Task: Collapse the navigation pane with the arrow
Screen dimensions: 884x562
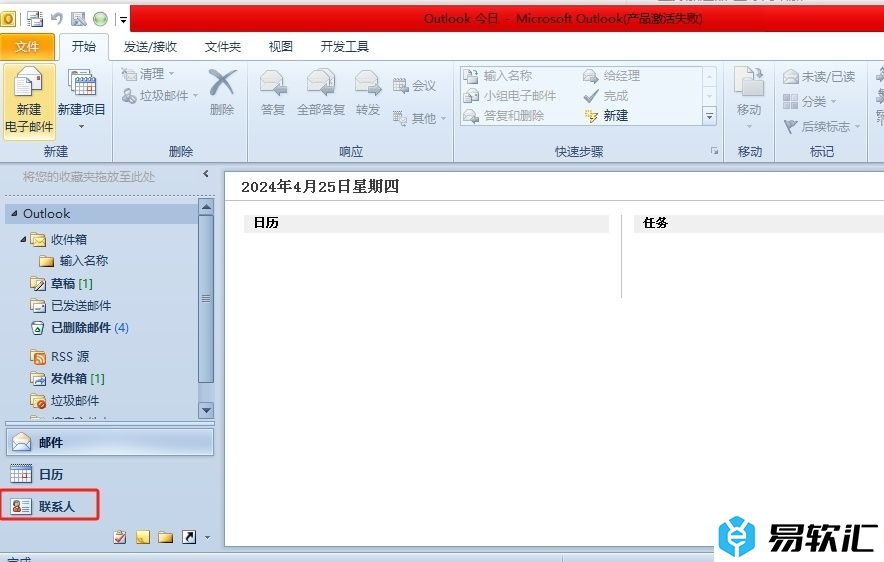Action: [x=206, y=174]
